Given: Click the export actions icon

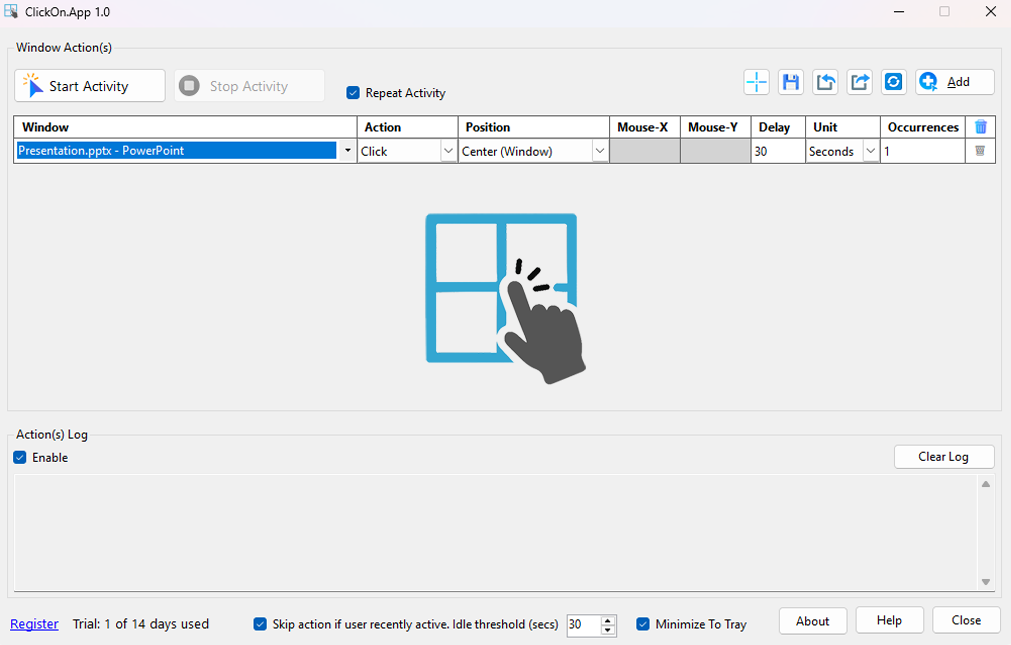Looking at the screenshot, I should [859, 82].
